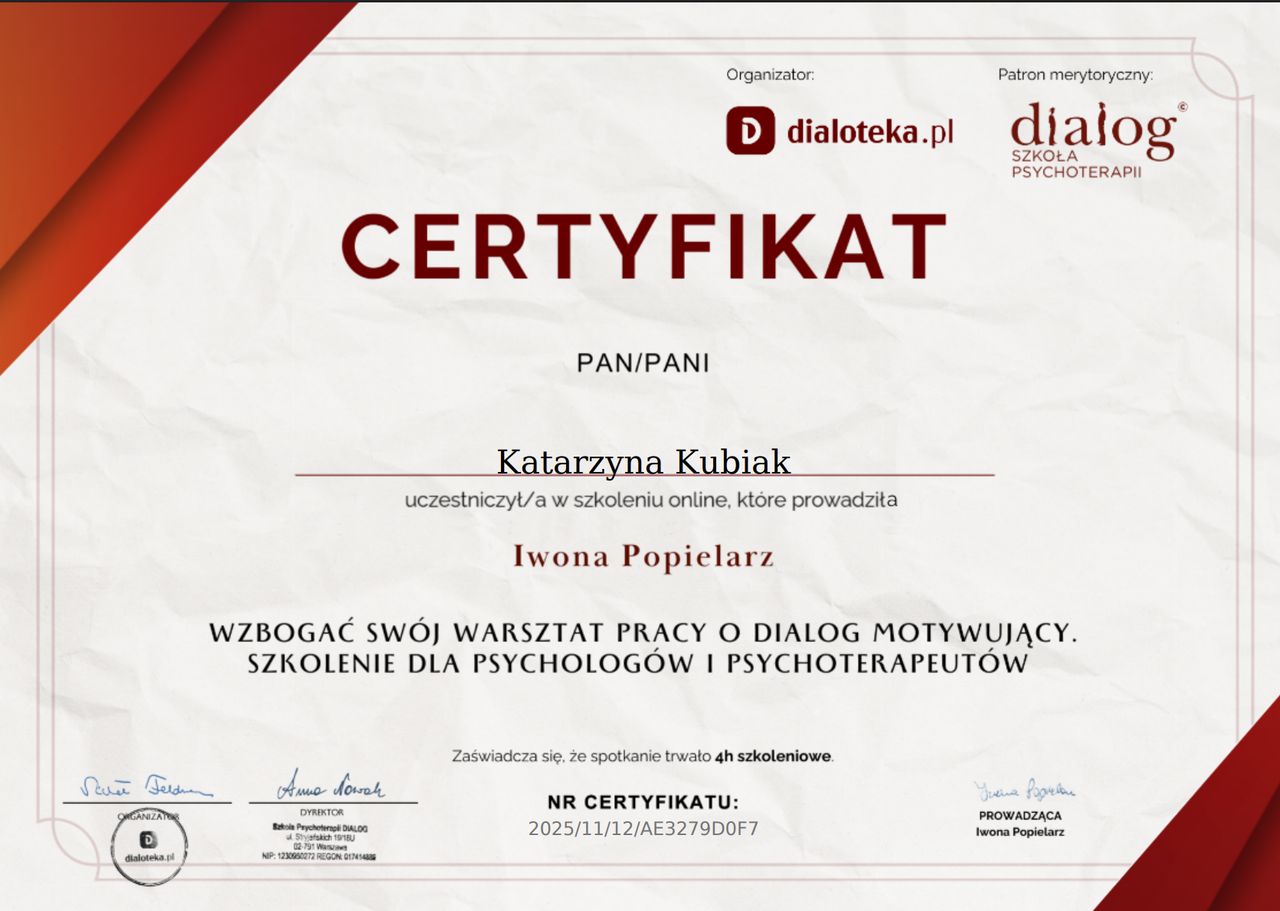Image resolution: width=1280 pixels, height=911 pixels.
Task: Click the Patron merytoryczny label
Action: point(1075,74)
